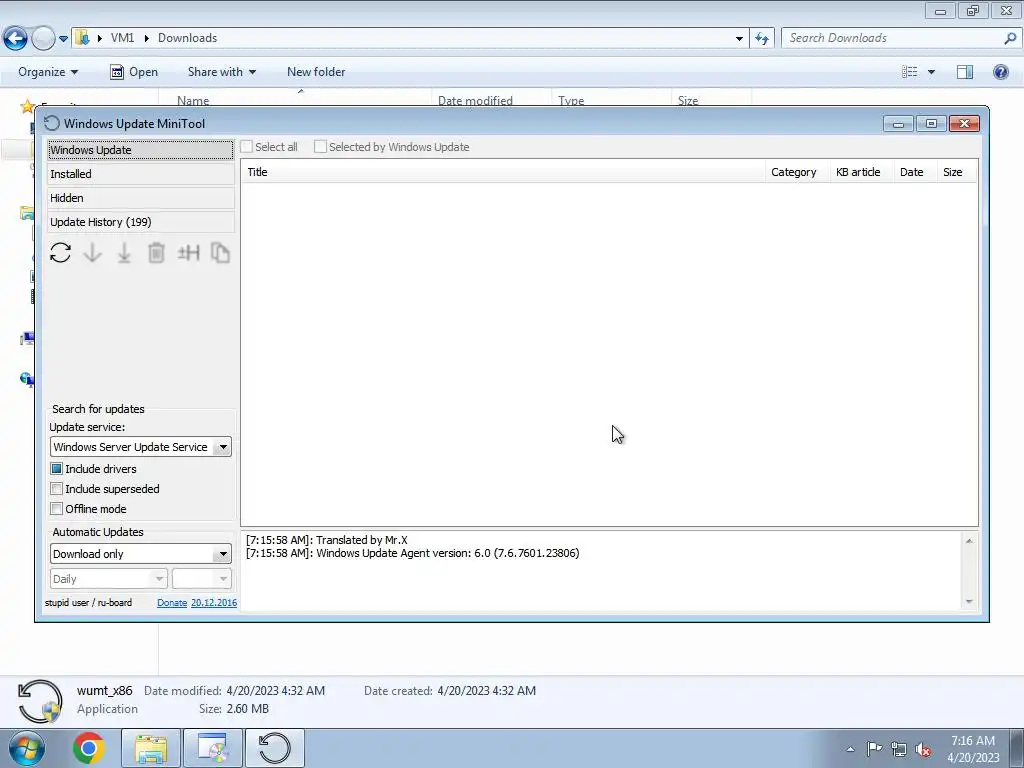Click the uninstall trash can icon
Image resolution: width=1024 pixels, height=768 pixels.
(x=156, y=253)
